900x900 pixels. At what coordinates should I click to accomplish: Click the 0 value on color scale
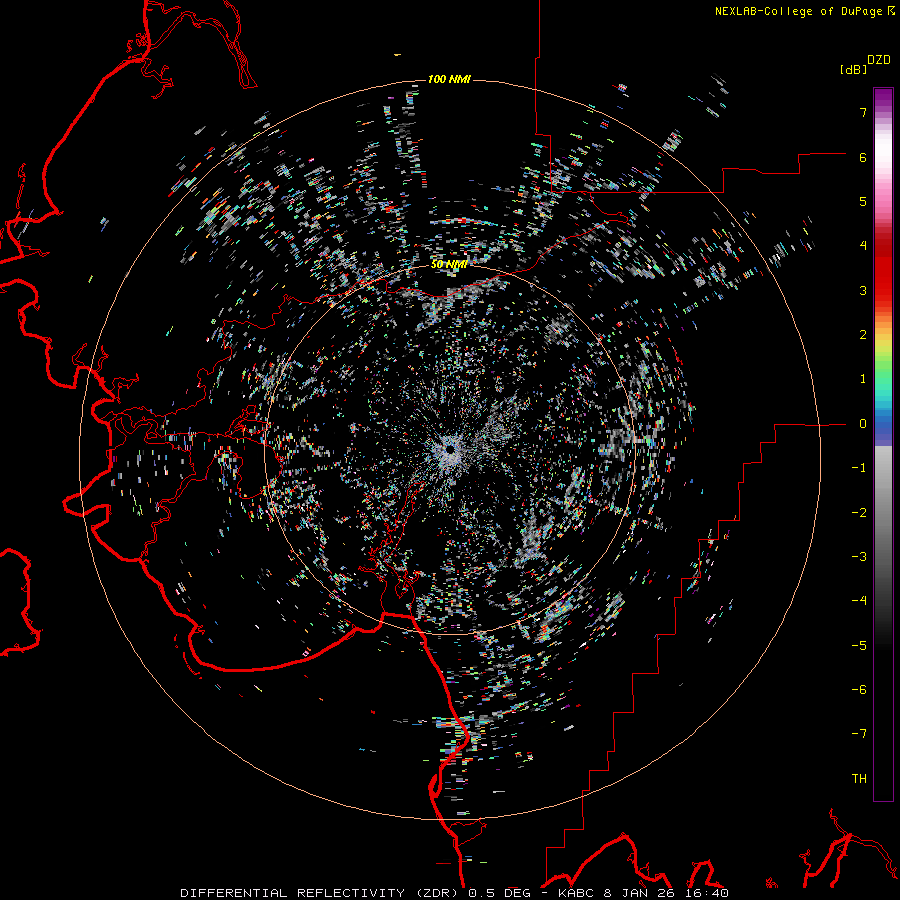pos(863,424)
